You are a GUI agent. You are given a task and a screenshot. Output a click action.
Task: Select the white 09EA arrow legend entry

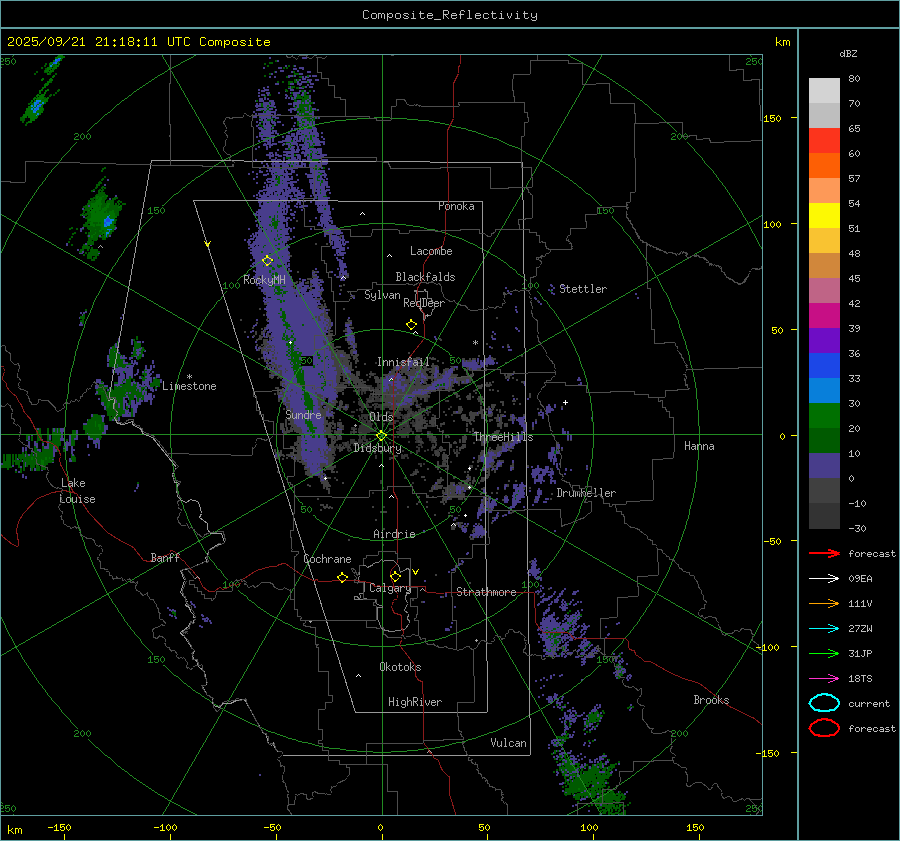coord(824,578)
